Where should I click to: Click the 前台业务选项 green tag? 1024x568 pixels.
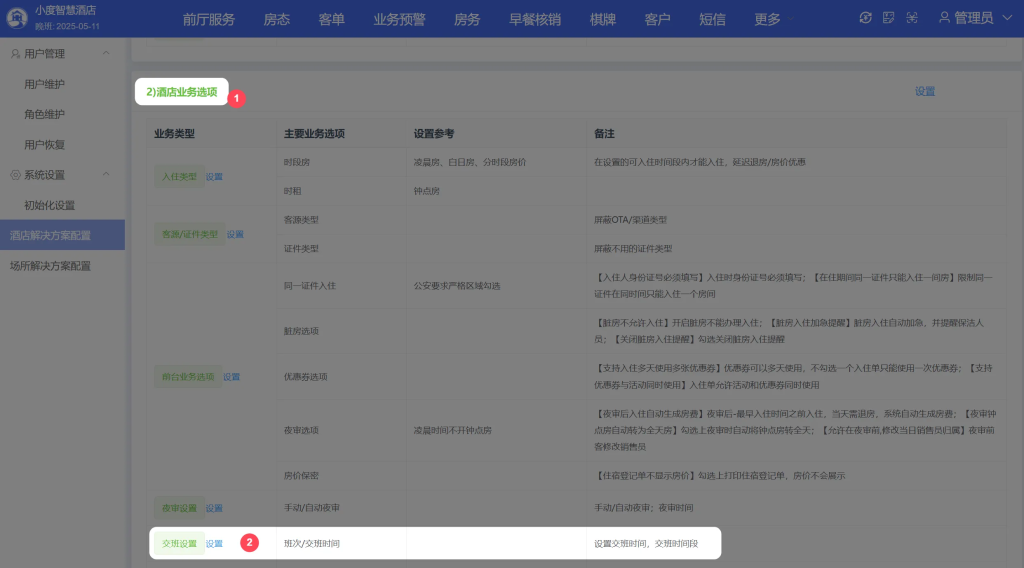[187, 377]
